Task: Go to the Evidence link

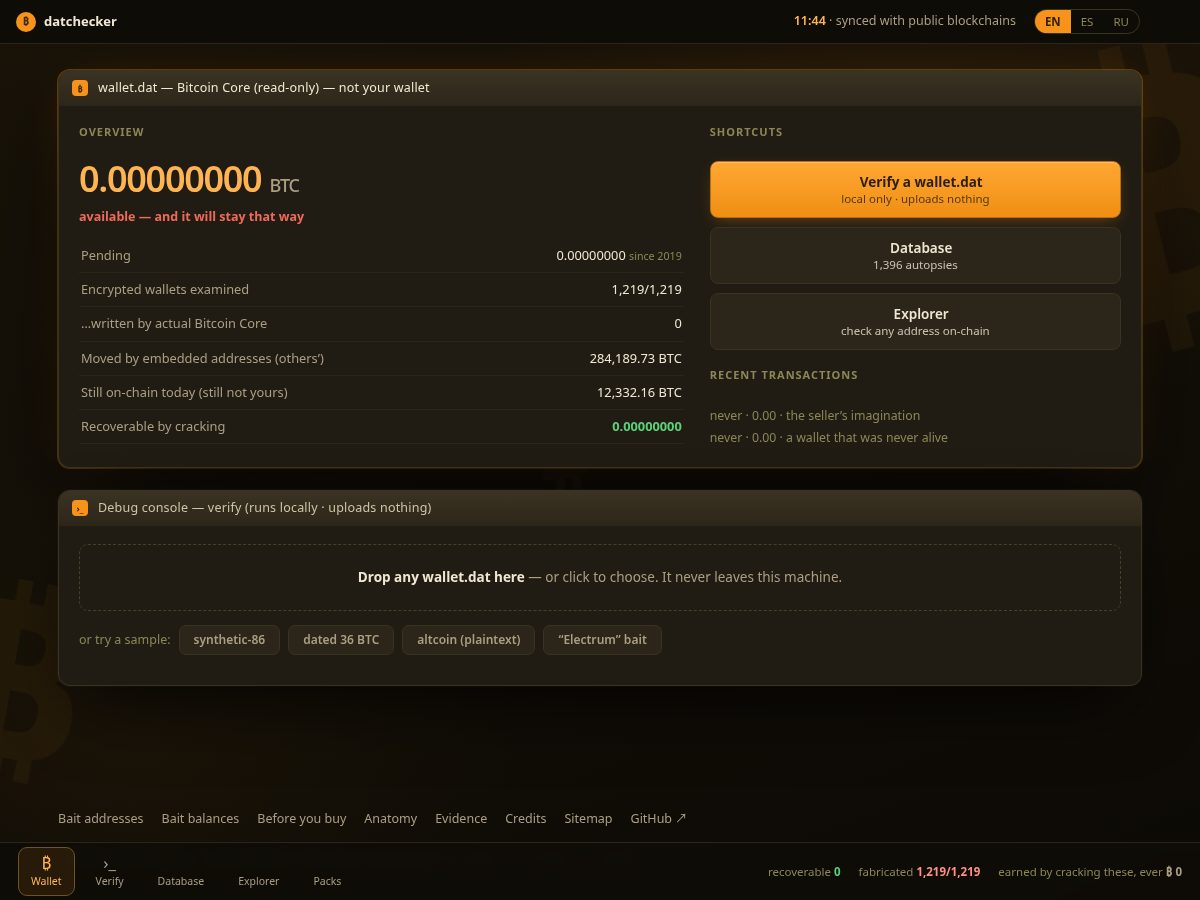Action: pos(461,818)
